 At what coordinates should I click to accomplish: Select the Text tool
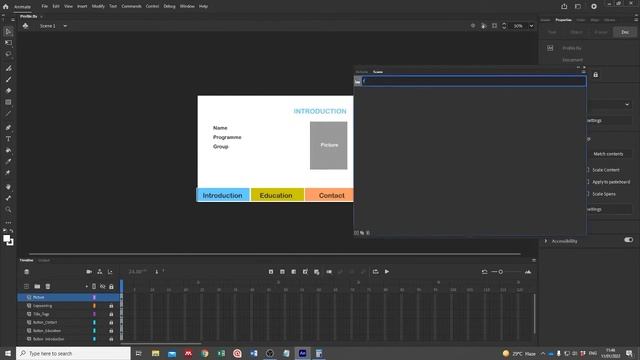pos(8,139)
